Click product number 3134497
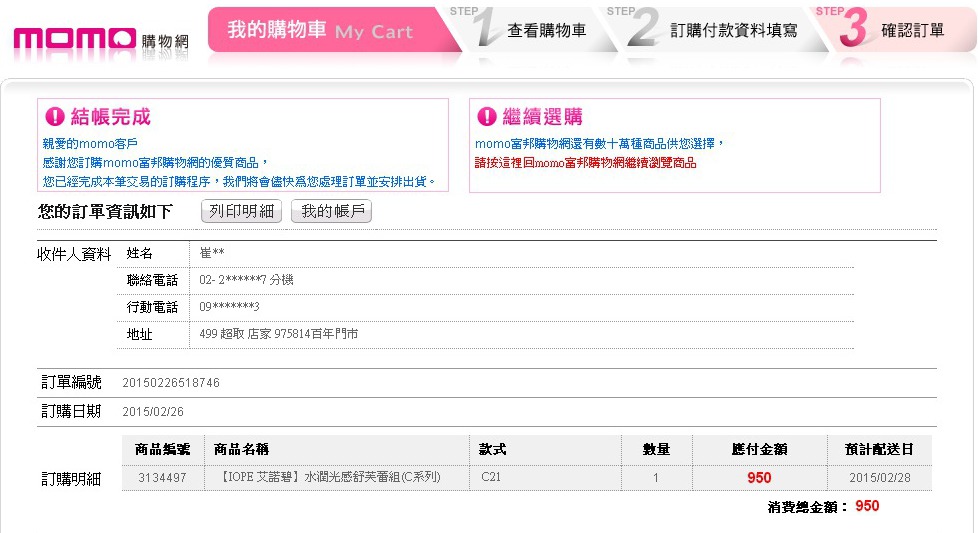Image resolution: width=978 pixels, height=533 pixels. pyautogui.click(x=162, y=478)
